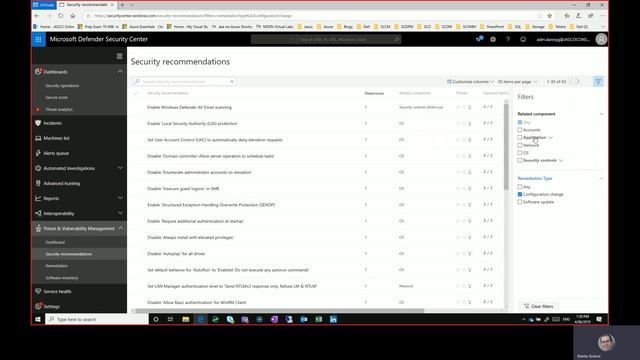Click the Alerts queue lightning icon
640x360 pixels.
pos(38,153)
